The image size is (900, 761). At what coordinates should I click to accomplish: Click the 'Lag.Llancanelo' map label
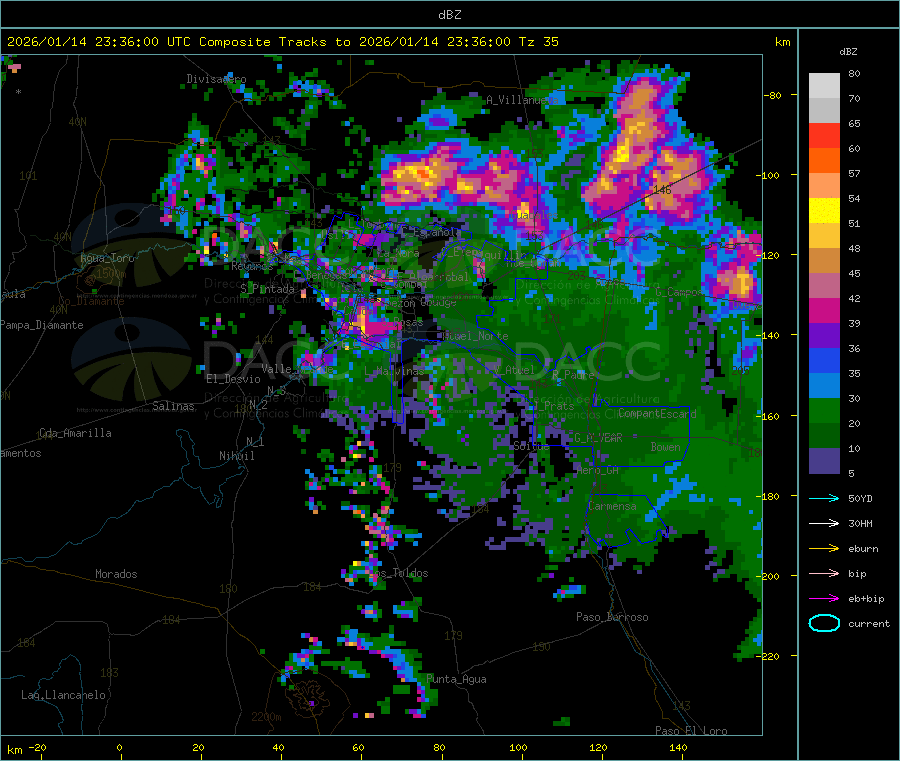pos(63,695)
